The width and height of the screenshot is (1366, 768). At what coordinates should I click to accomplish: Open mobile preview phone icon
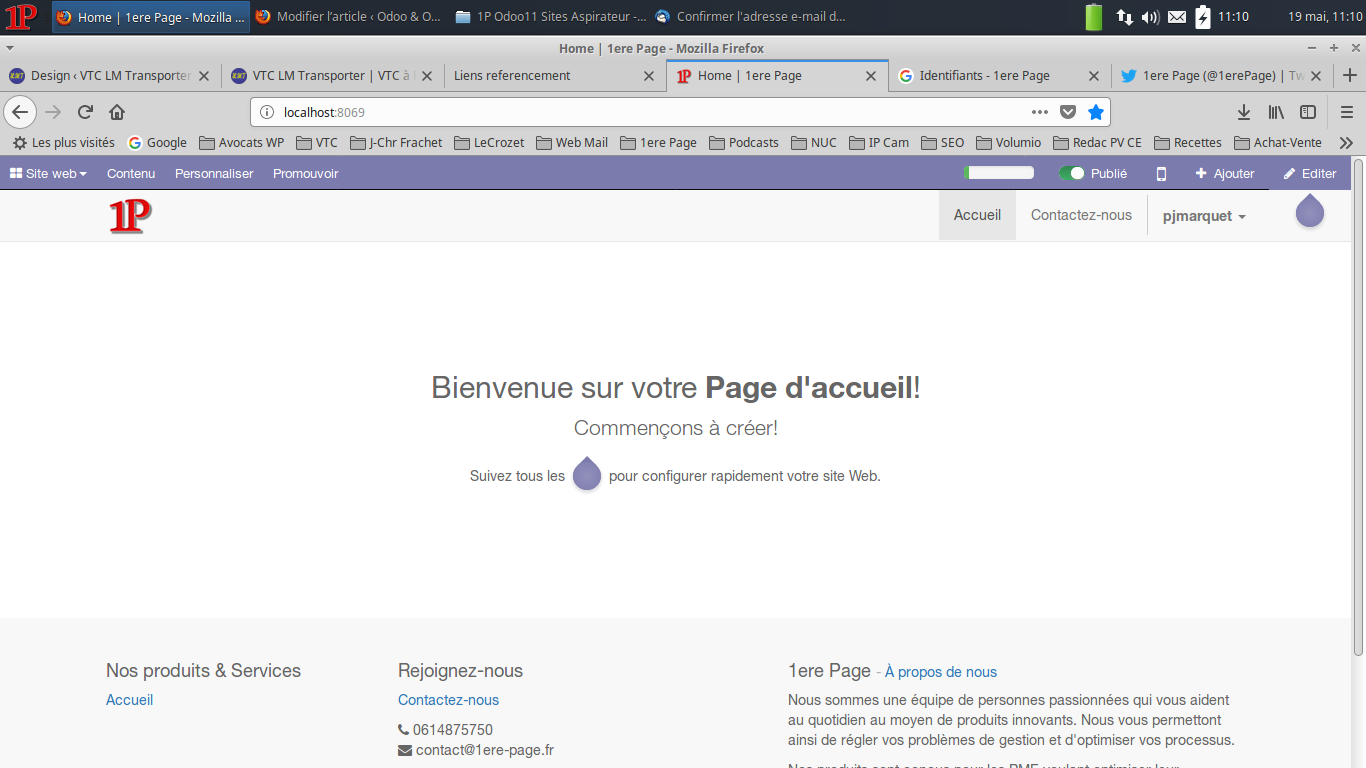[1161, 173]
